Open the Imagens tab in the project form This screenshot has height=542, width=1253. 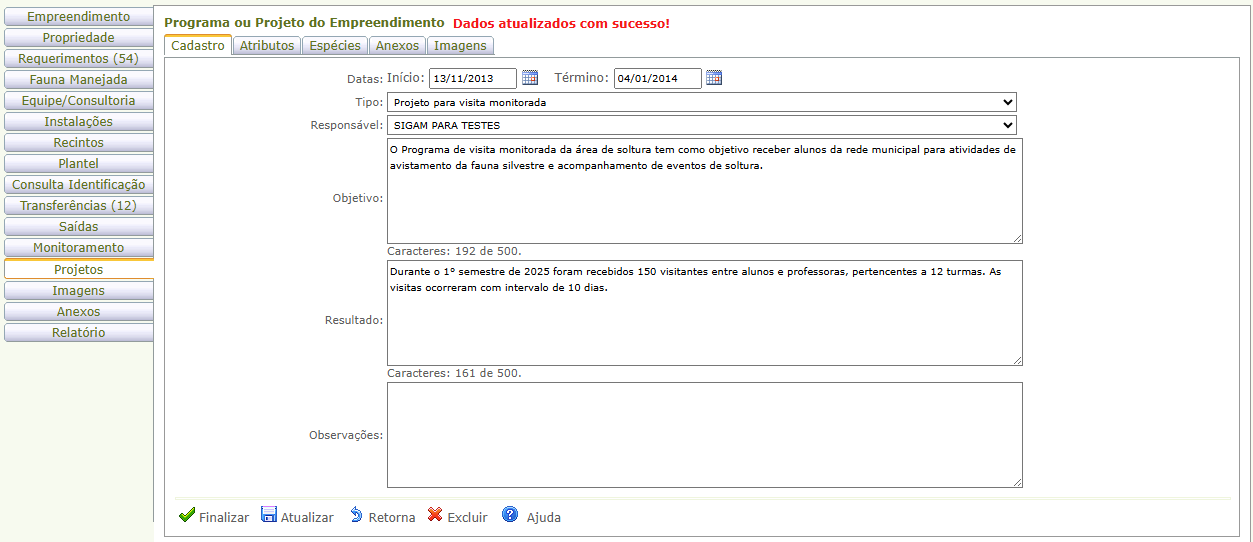460,45
